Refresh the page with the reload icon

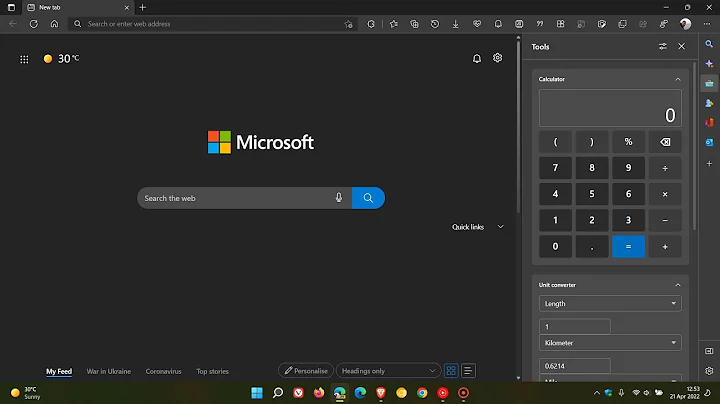tap(34, 24)
